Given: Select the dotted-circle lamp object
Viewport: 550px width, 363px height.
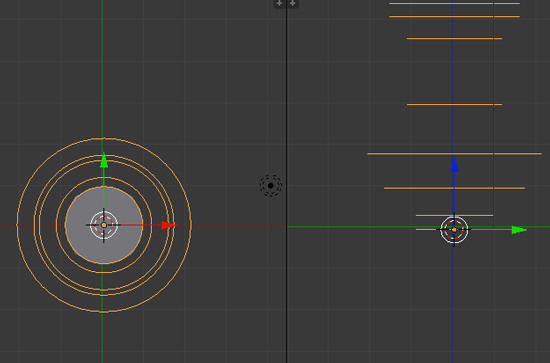Looking at the screenshot, I should pyautogui.click(x=270, y=186).
